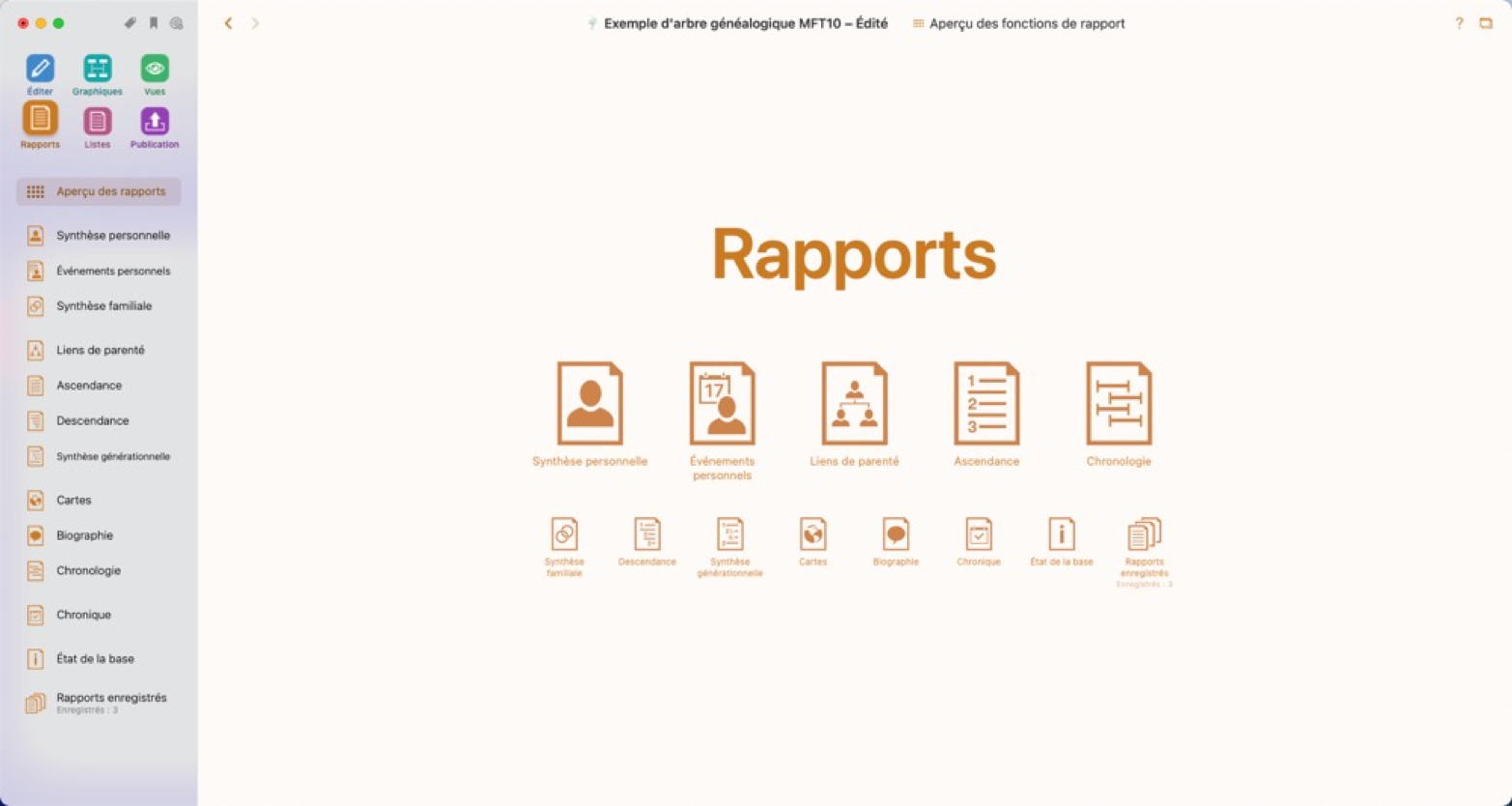Open the small Chronique icon in overview
This screenshot has height=806, width=1512.
979,533
